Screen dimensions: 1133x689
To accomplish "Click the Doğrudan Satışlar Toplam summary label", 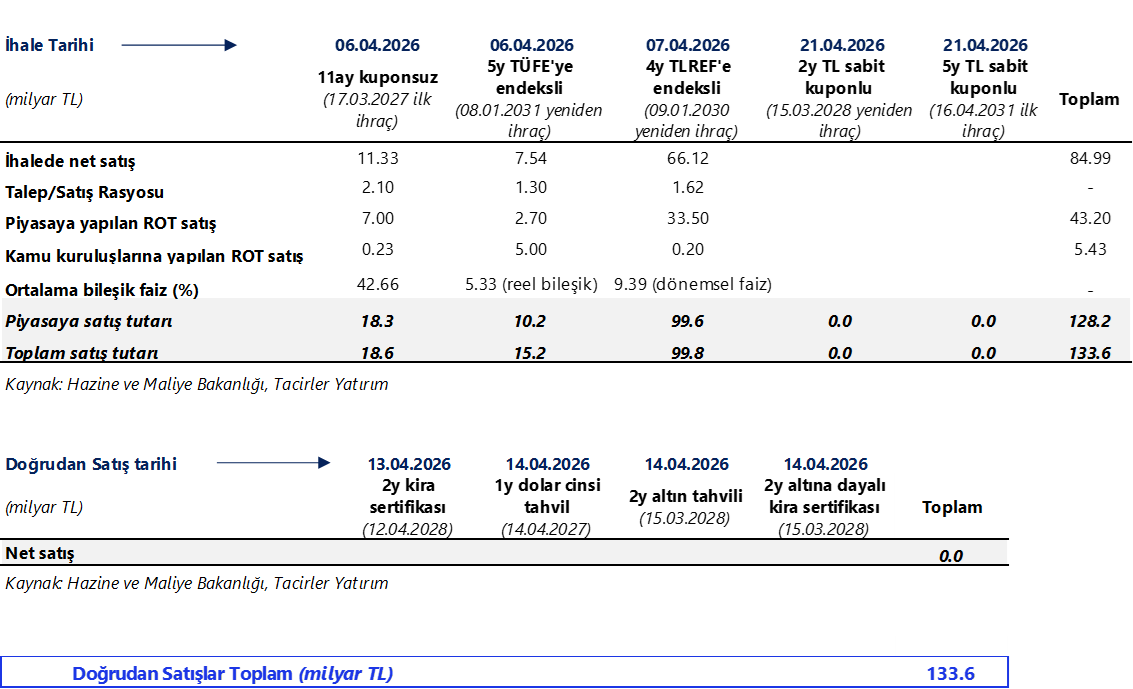I will tap(232, 674).
